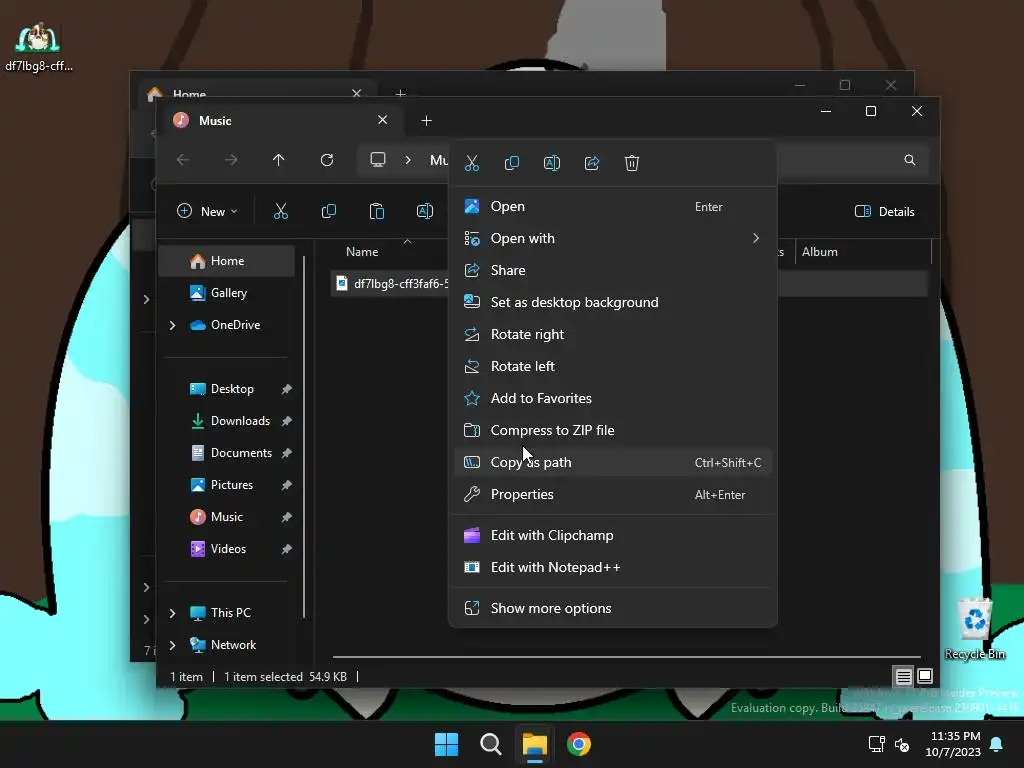Open Windows Start menu
Viewport: 1024px width, 768px height.
click(x=447, y=744)
